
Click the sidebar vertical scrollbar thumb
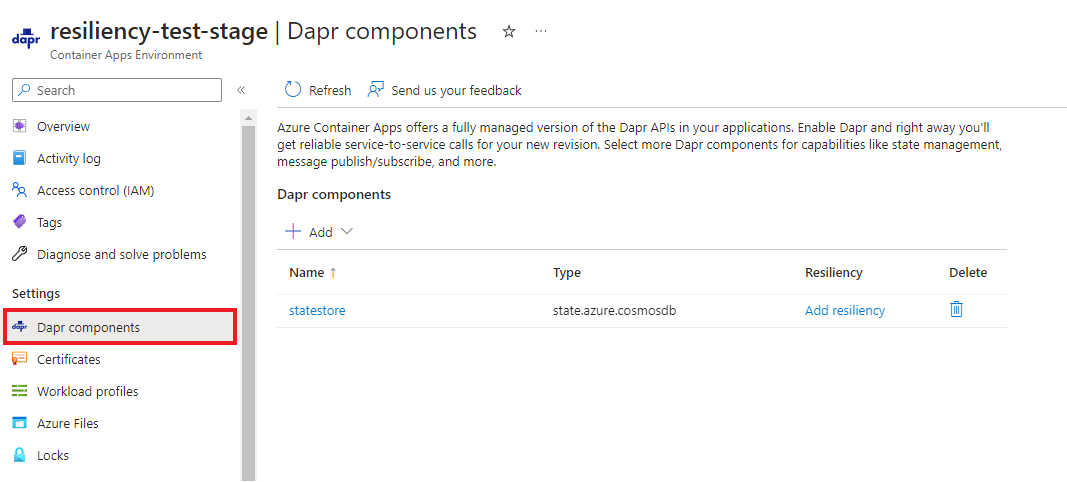click(x=248, y=303)
